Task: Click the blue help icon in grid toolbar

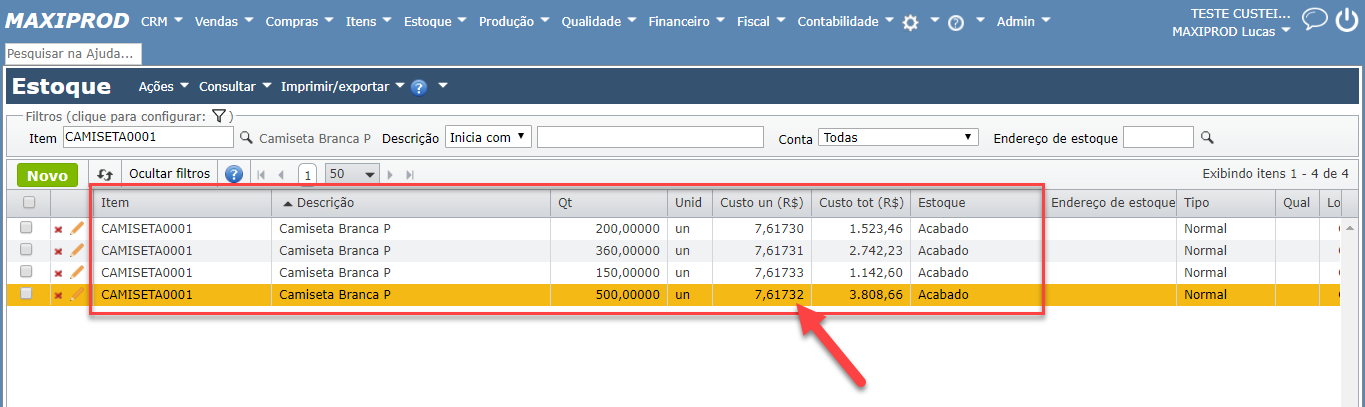Action: tap(234, 174)
